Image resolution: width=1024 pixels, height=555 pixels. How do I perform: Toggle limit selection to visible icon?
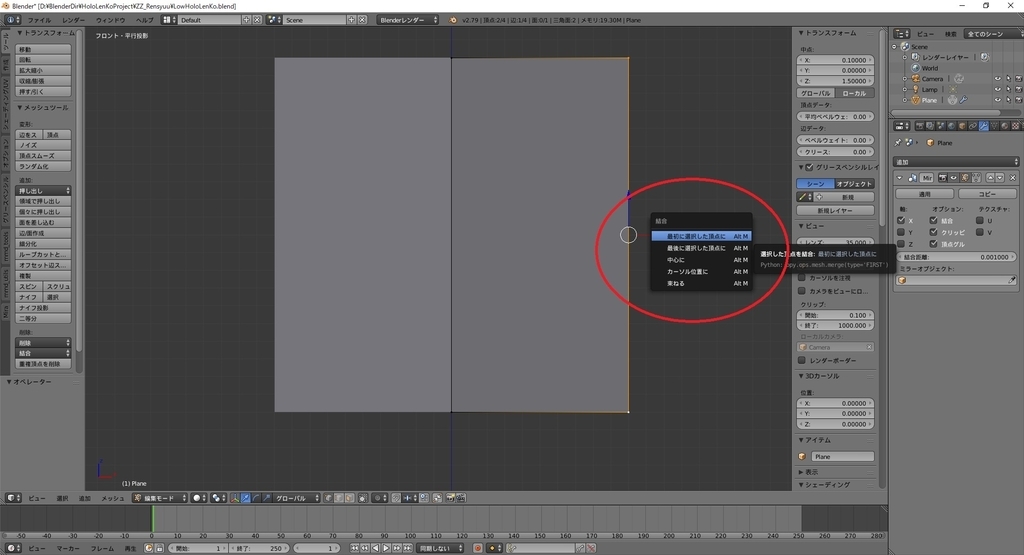[362, 498]
